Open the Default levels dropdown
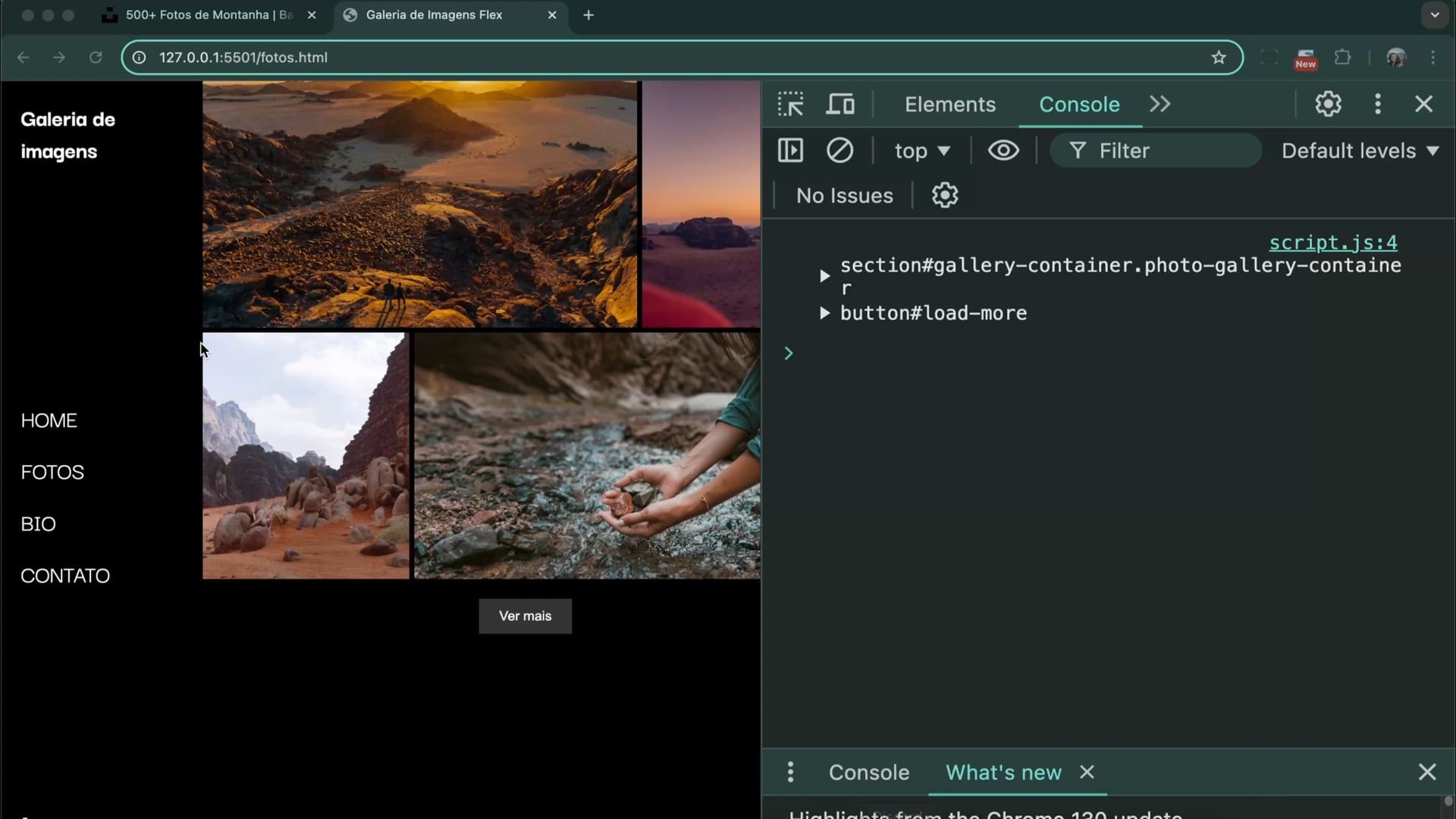1456x819 pixels. 1360,151
